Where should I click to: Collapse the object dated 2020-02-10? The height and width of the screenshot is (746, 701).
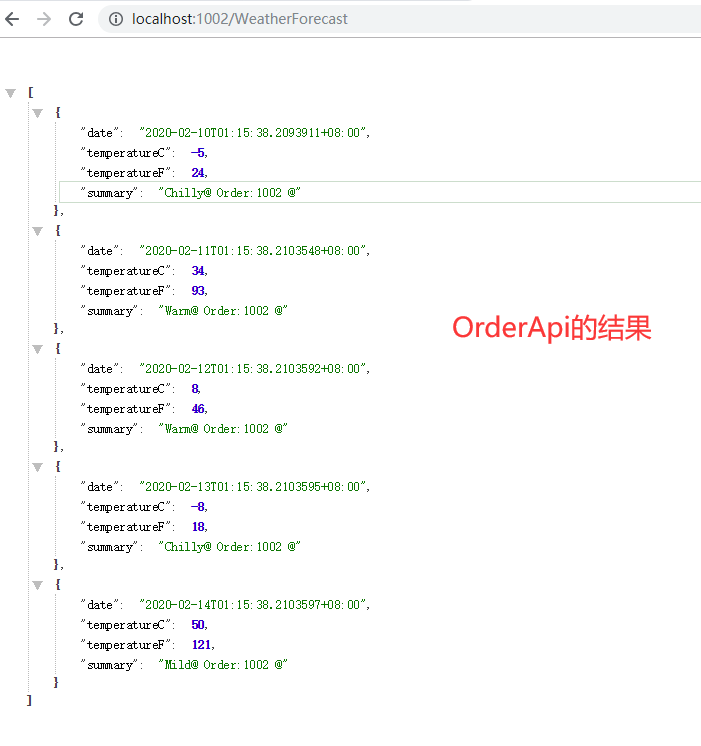[38, 113]
